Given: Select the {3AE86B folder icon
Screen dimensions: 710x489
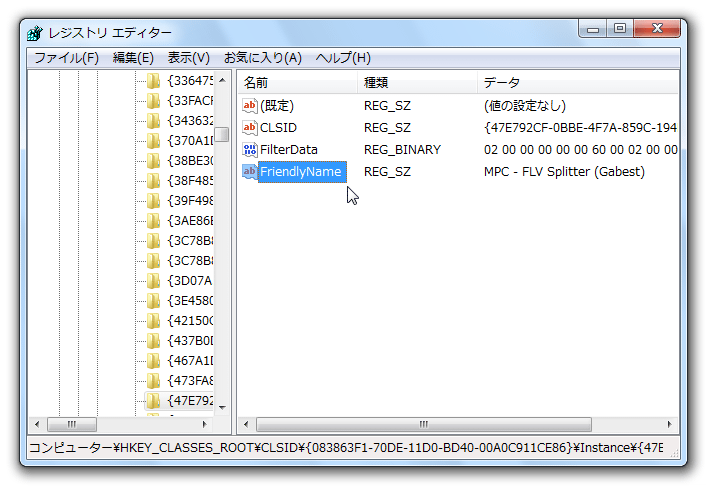Looking at the screenshot, I should [154, 221].
